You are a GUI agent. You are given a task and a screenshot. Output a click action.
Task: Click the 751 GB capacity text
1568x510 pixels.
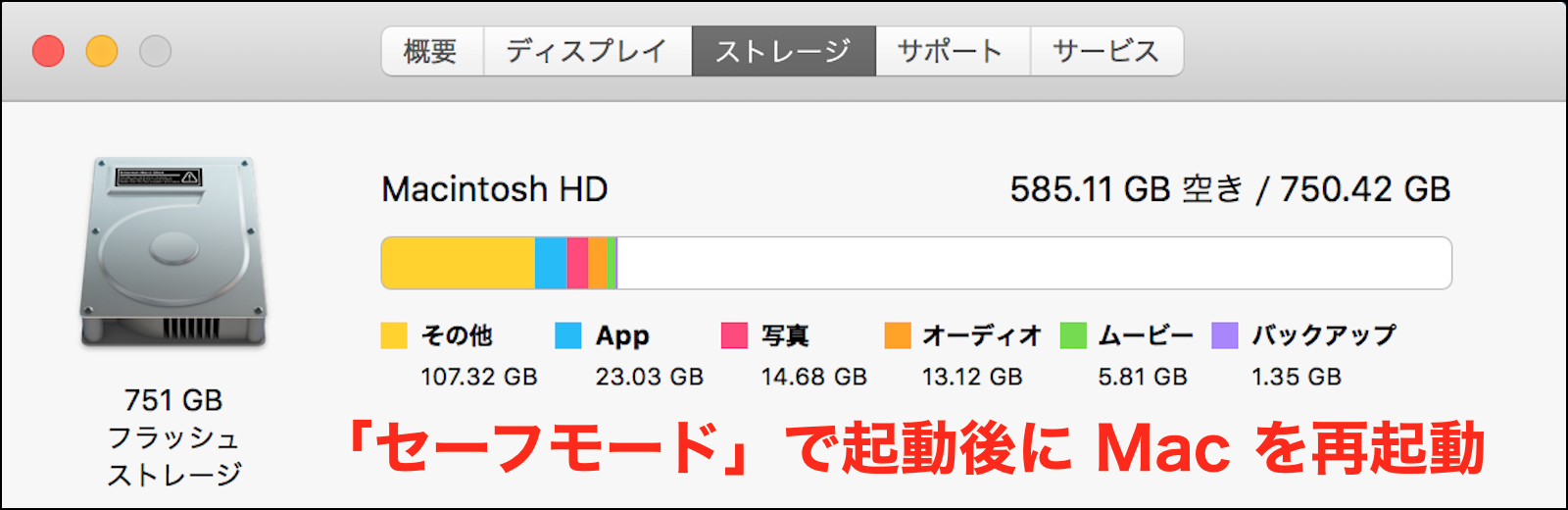tap(173, 400)
